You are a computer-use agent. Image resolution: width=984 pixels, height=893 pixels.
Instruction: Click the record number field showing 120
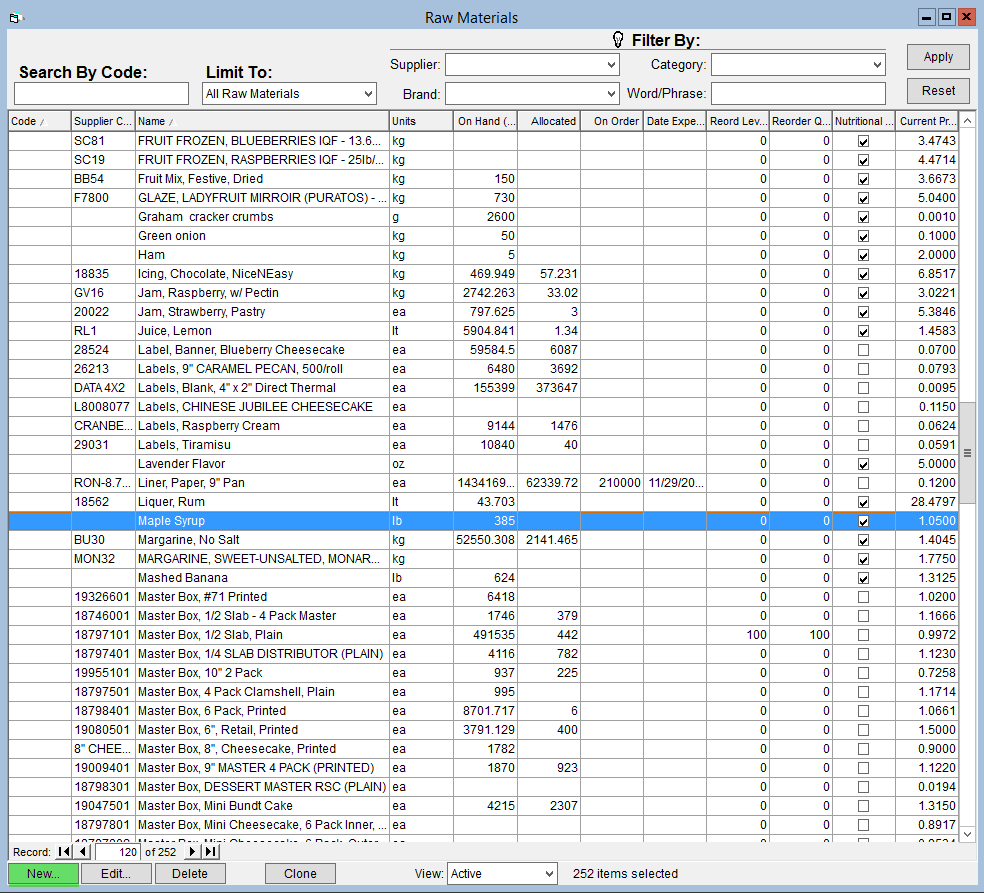point(117,852)
